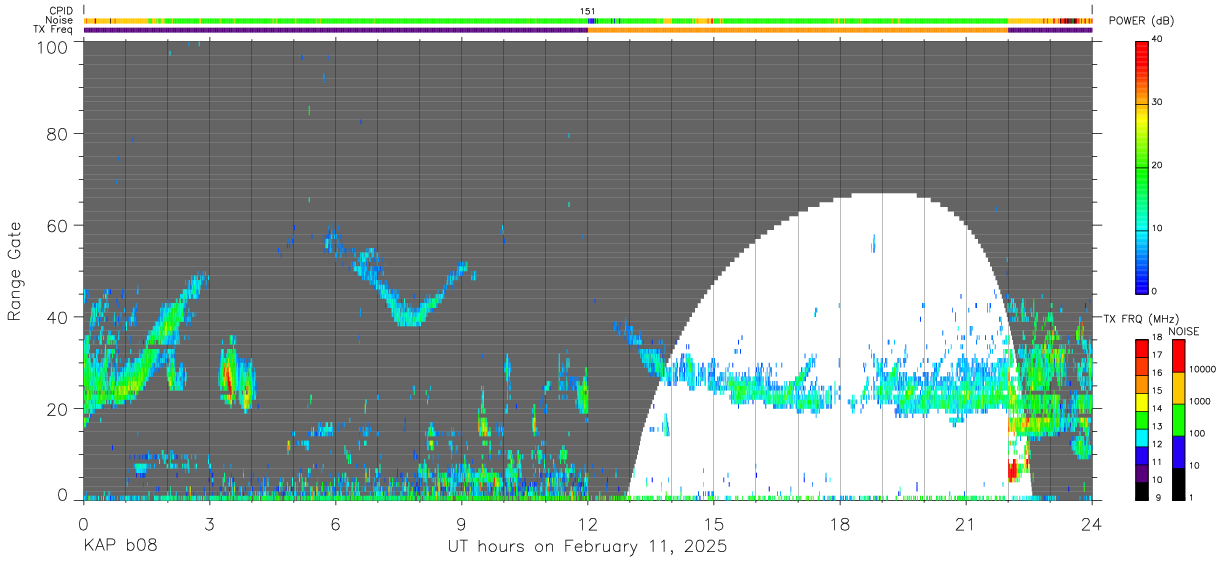Pick the noise level colorbar legend
This screenshot has width=1228, height=567.
[1178, 419]
